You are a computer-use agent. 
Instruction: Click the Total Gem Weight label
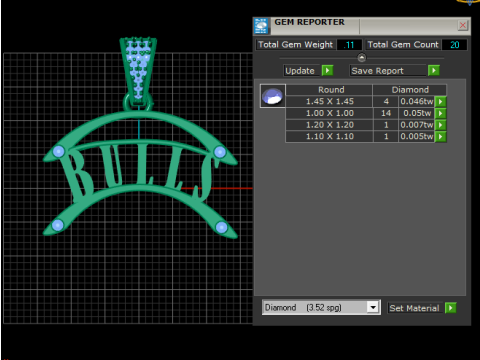pos(295,45)
